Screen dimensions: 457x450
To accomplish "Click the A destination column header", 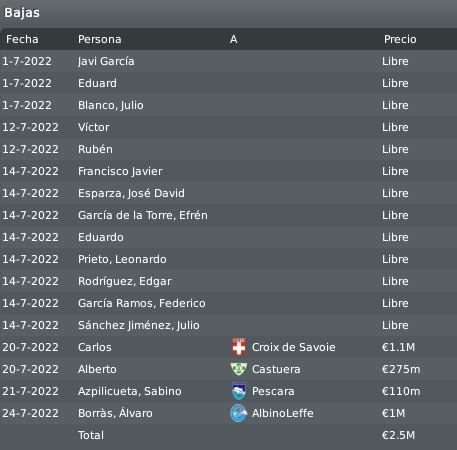I will click(233, 39).
